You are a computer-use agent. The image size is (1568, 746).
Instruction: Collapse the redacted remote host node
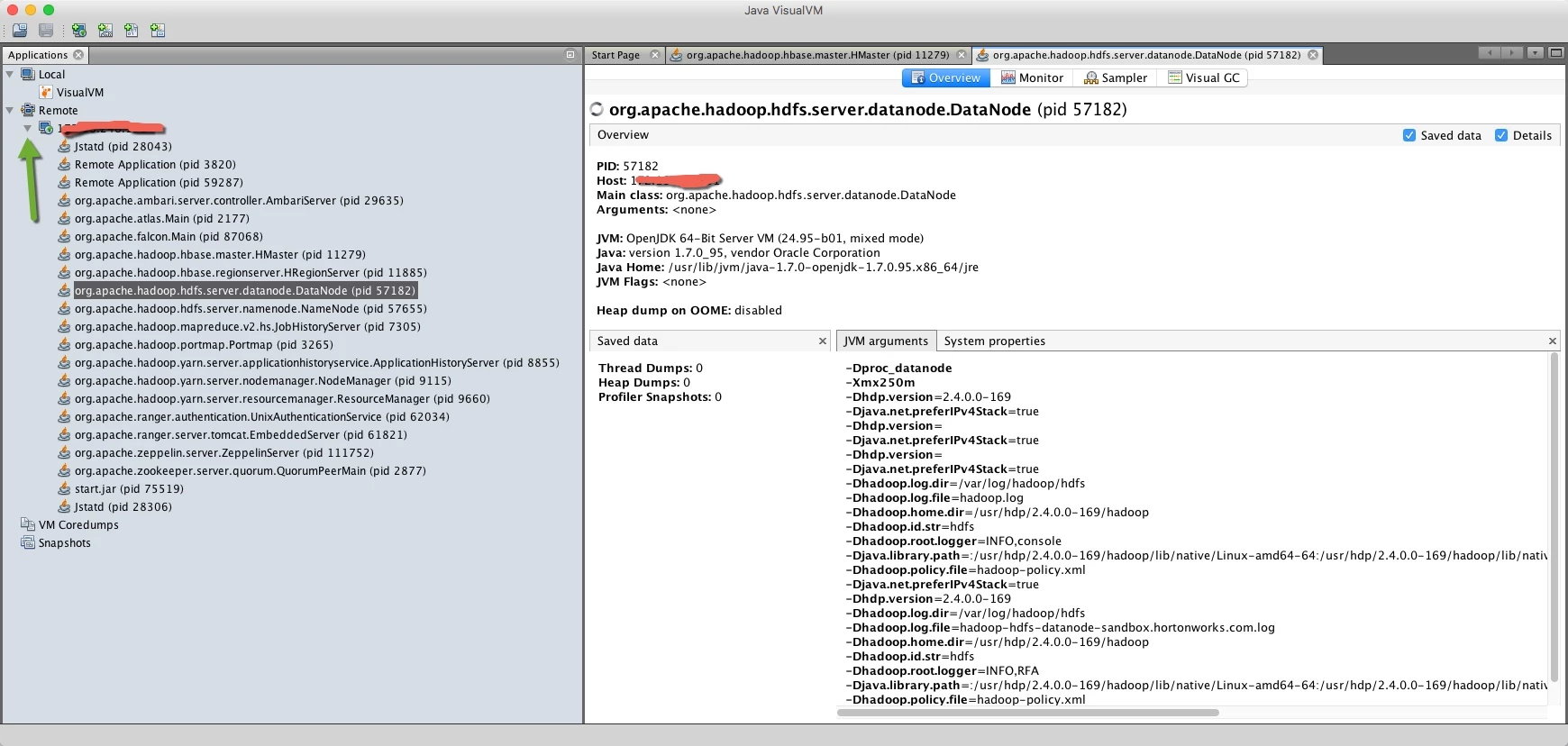(28, 129)
